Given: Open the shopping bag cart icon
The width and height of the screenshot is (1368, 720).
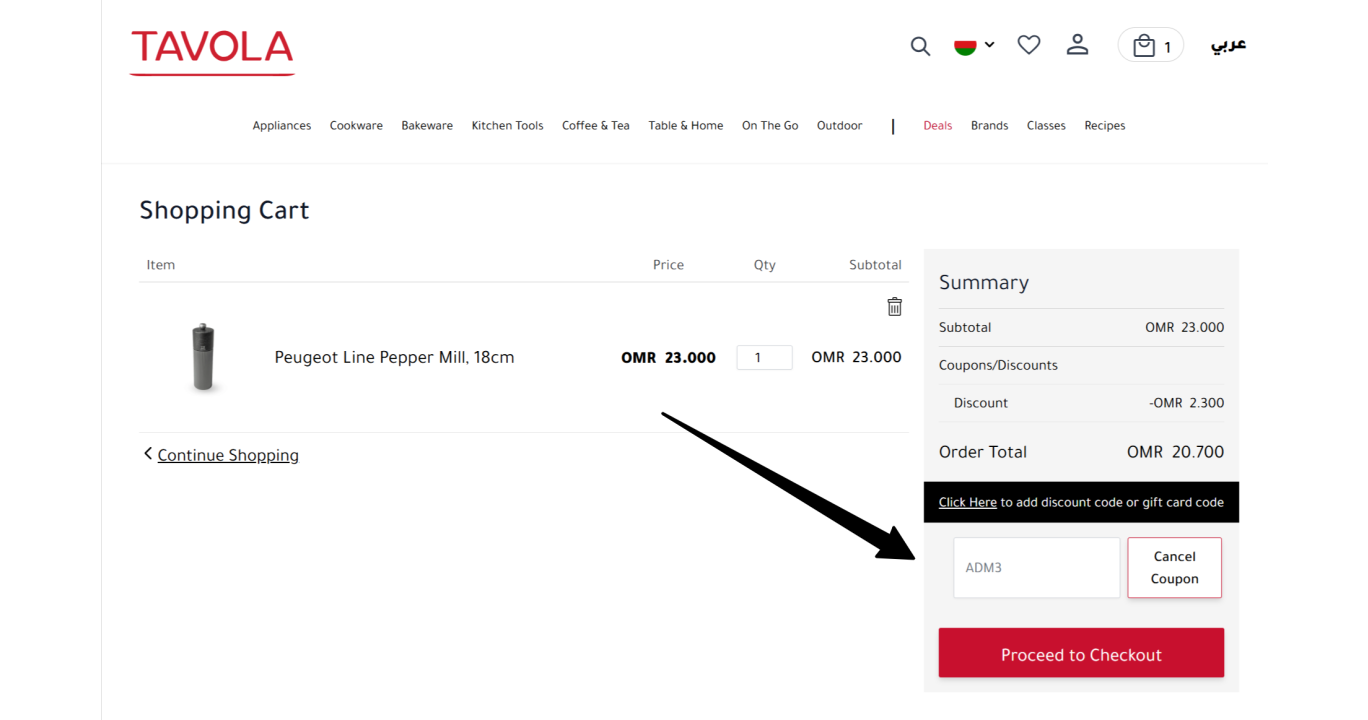Looking at the screenshot, I should coord(1151,46).
